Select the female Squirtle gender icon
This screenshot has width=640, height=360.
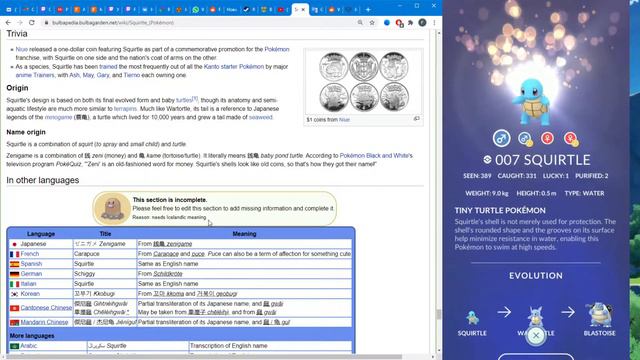[x=547, y=138]
